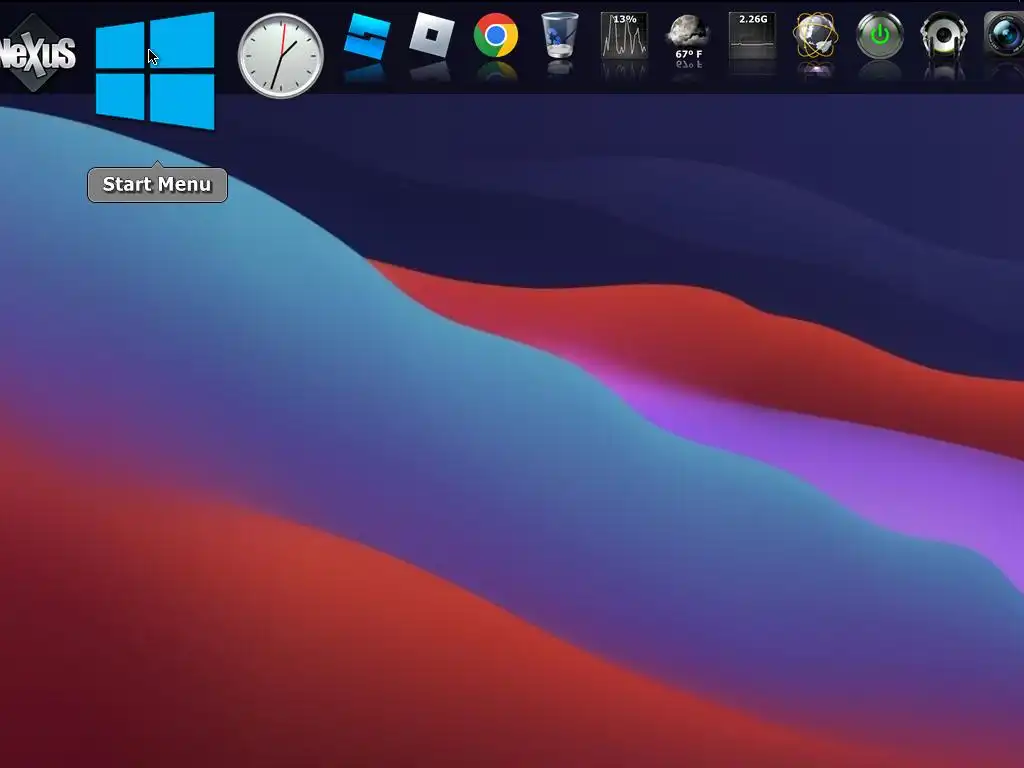Click the green power button icon
The height and width of the screenshot is (768, 1024).
(x=880, y=36)
